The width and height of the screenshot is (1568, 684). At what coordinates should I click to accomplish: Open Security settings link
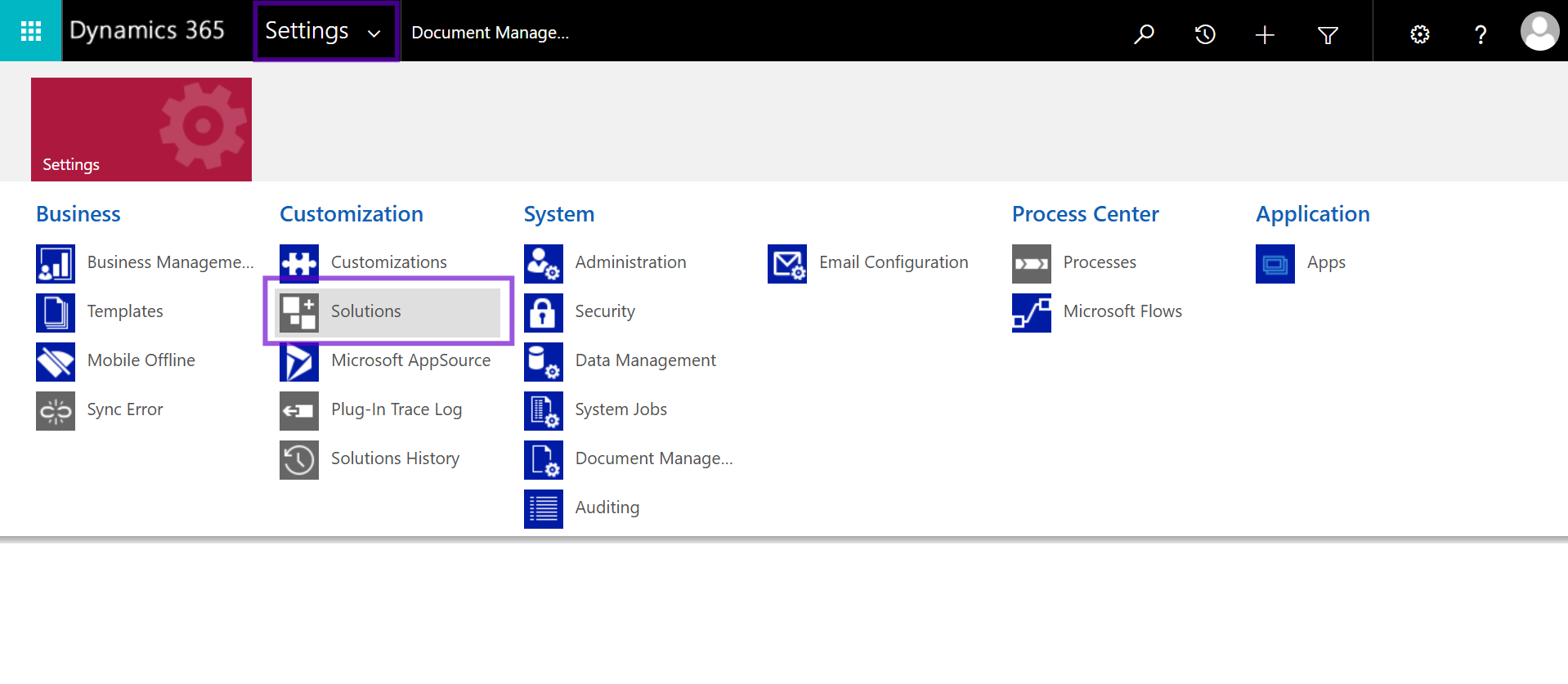coord(605,311)
